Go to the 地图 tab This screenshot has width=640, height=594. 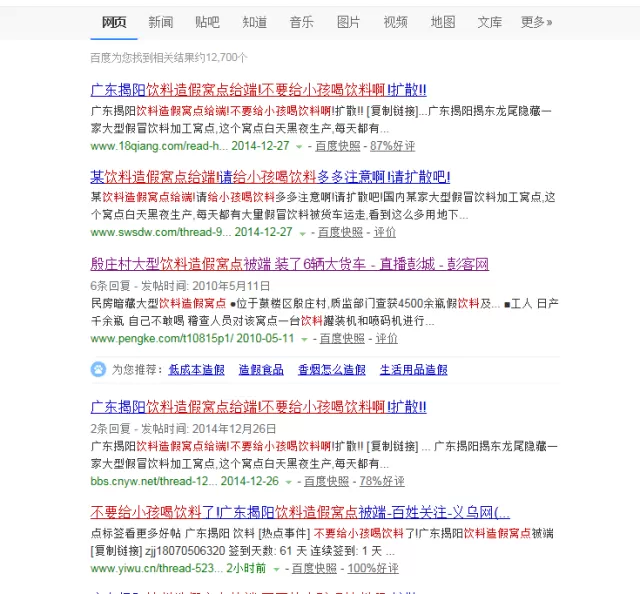click(443, 22)
